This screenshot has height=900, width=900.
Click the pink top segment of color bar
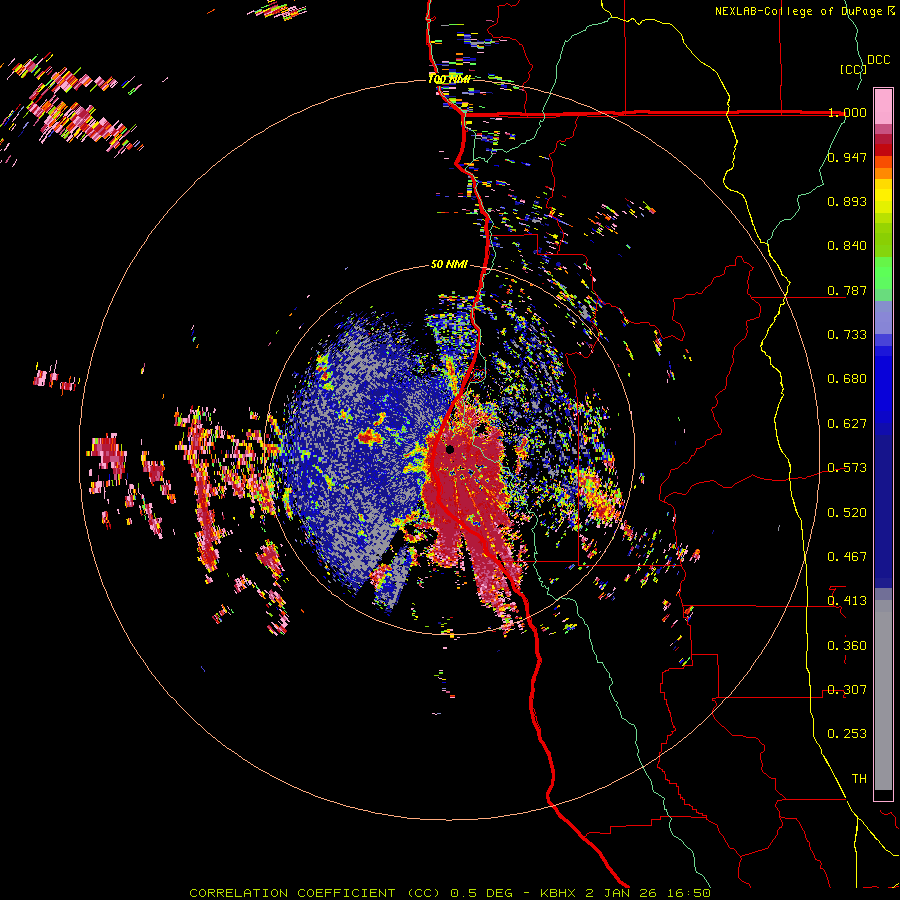883,106
